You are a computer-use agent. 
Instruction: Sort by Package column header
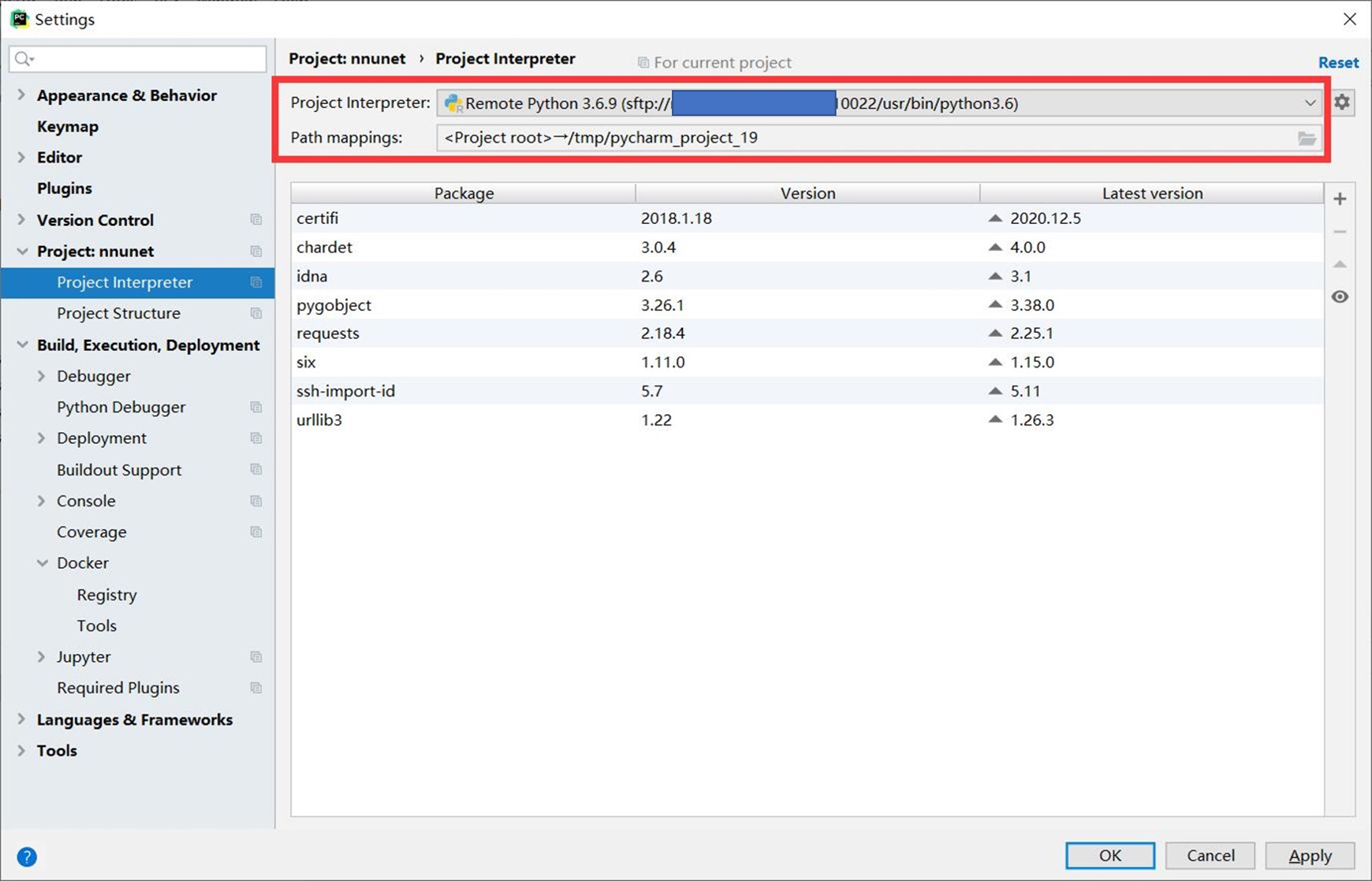[464, 193]
